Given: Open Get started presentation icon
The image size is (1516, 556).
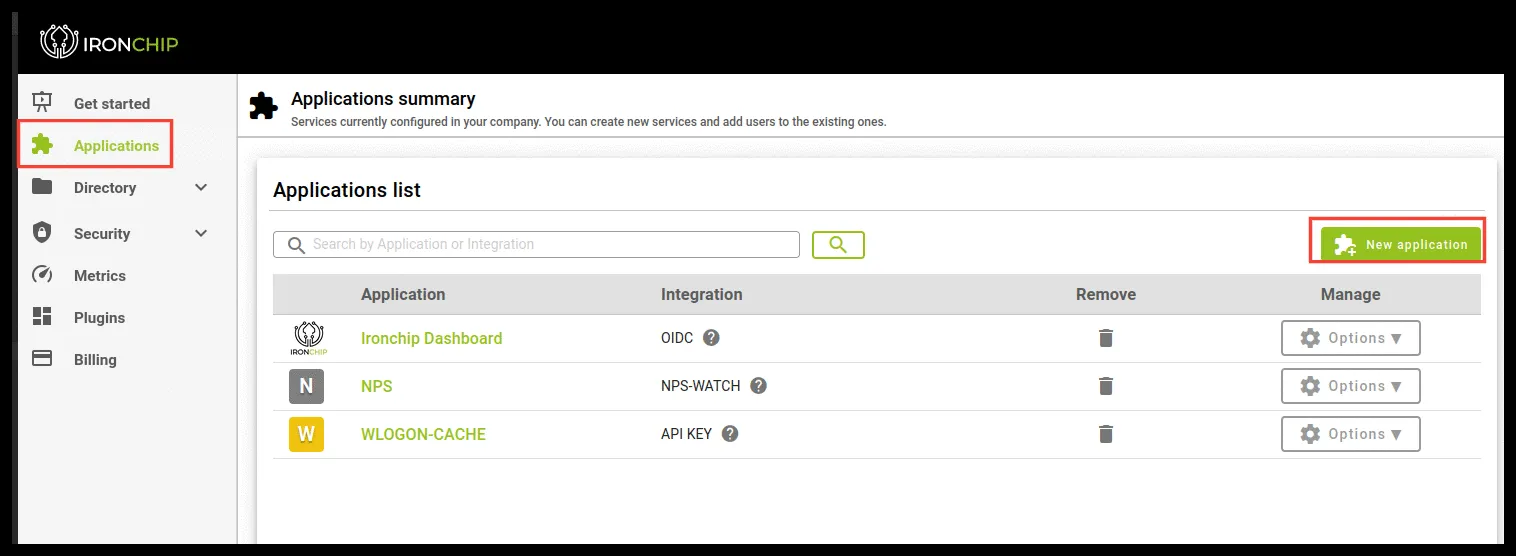Looking at the screenshot, I should coord(42,101).
